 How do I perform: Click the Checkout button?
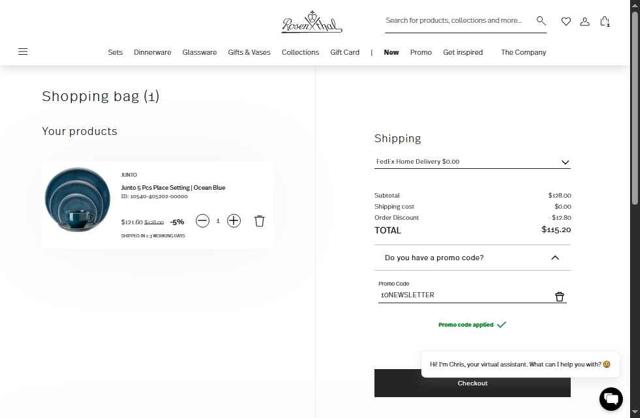coord(472,383)
